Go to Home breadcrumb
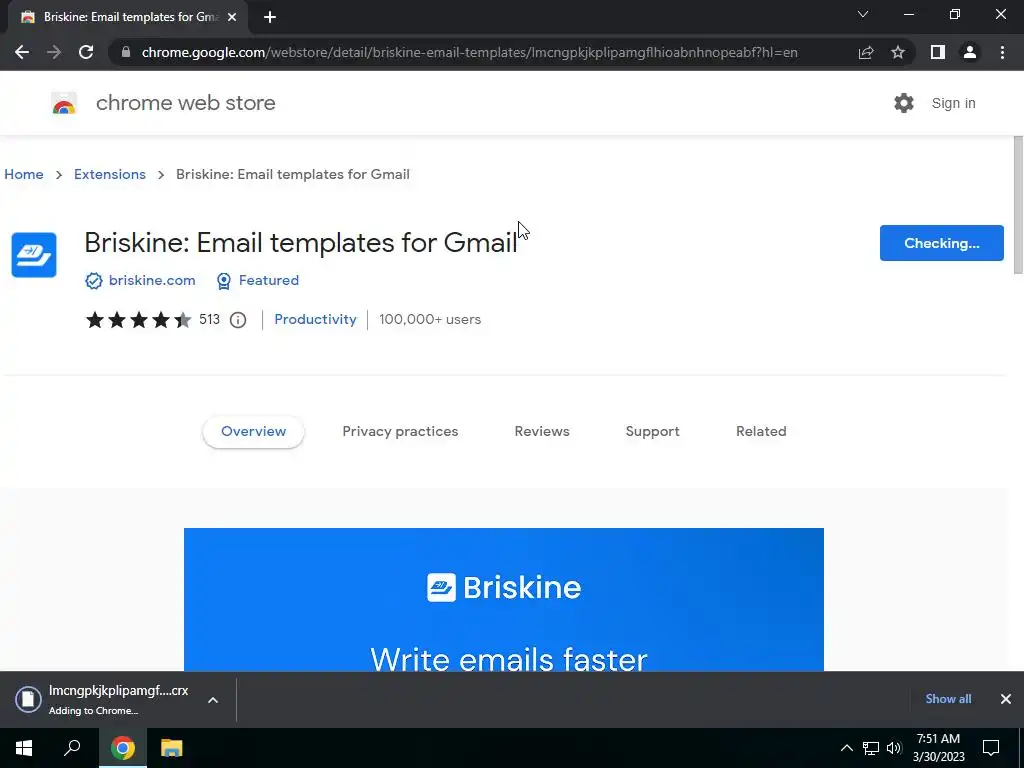 pyautogui.click(x=24, y=174)
